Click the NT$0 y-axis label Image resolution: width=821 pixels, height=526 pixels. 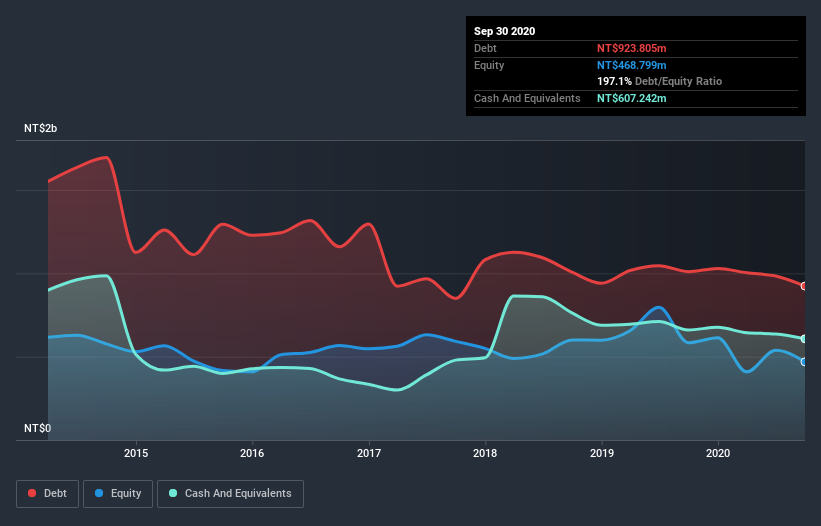coord(37,428)
